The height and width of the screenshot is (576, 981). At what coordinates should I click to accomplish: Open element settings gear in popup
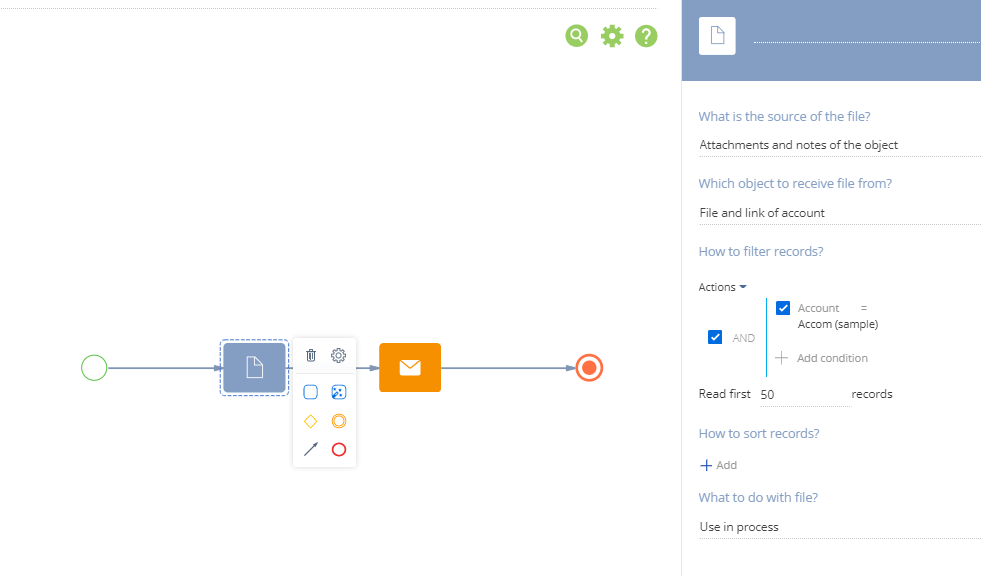tap(338, 355)
